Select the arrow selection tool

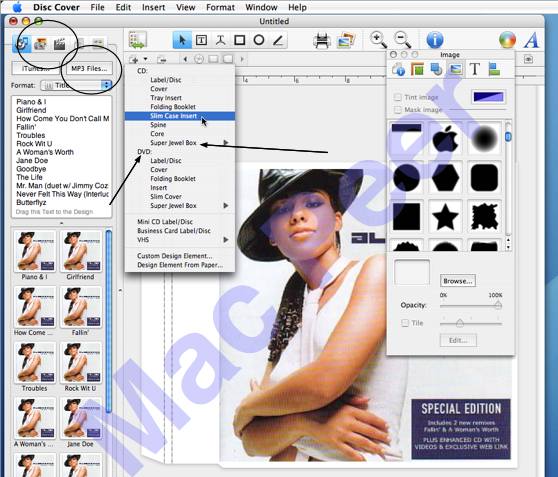point(182,40)
